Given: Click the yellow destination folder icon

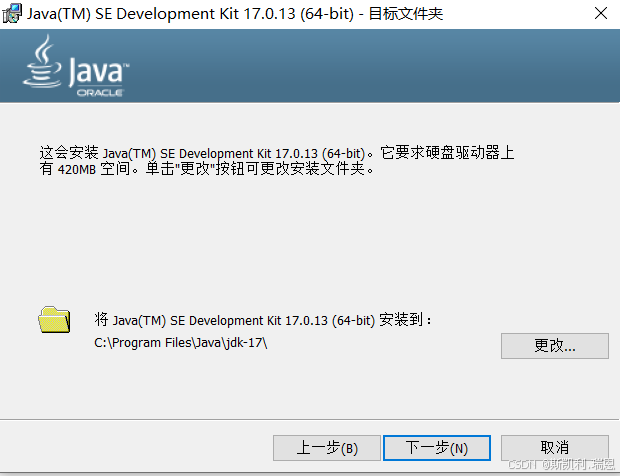Looking at the screenshot, I should [x=54, y=319].
